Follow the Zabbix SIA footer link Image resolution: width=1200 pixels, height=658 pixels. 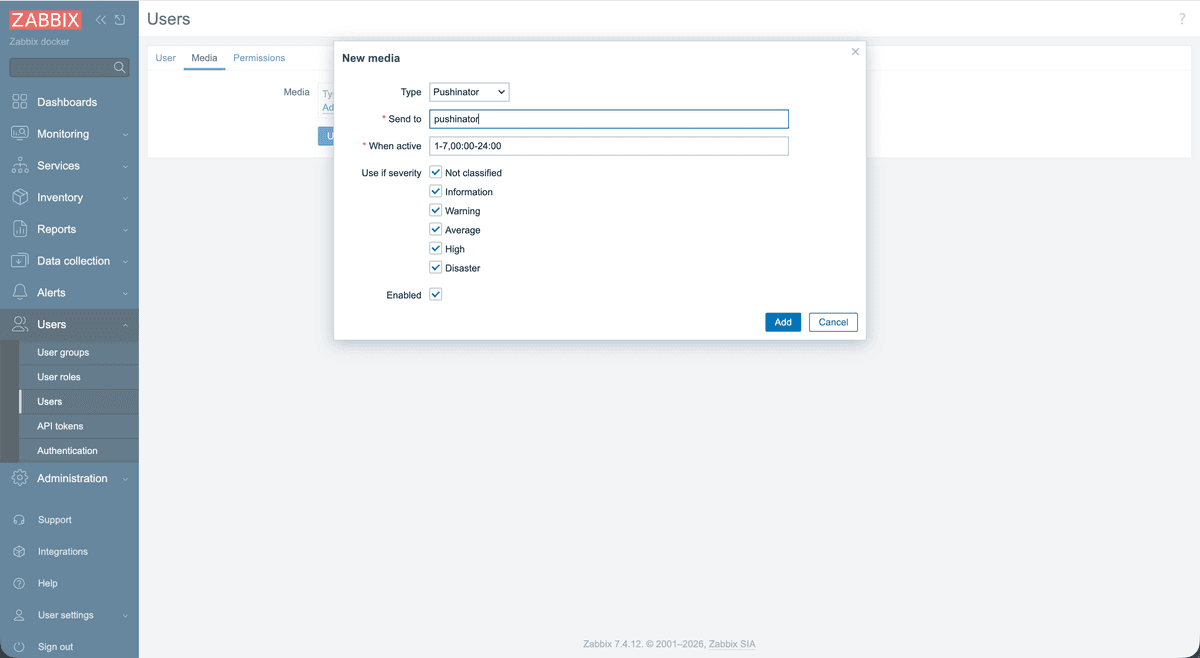point(732,644)
